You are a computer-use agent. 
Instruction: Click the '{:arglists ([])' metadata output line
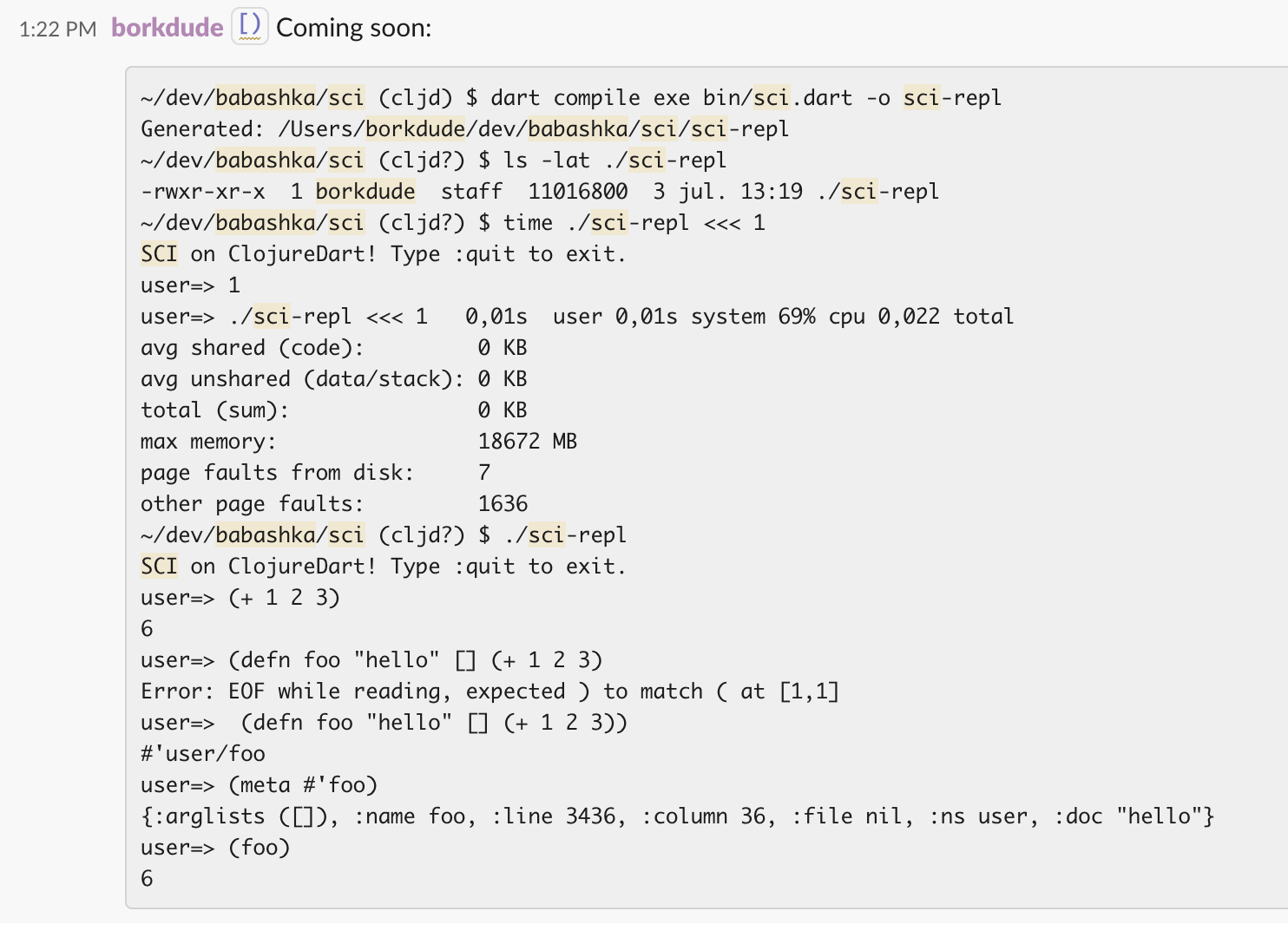[678, 816]
